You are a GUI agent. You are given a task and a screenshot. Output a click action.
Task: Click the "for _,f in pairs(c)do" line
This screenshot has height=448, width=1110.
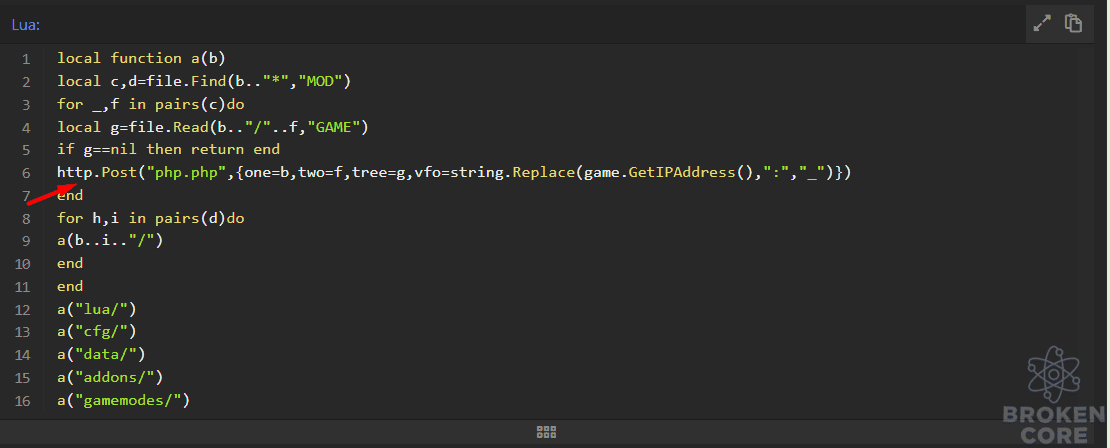151,104
